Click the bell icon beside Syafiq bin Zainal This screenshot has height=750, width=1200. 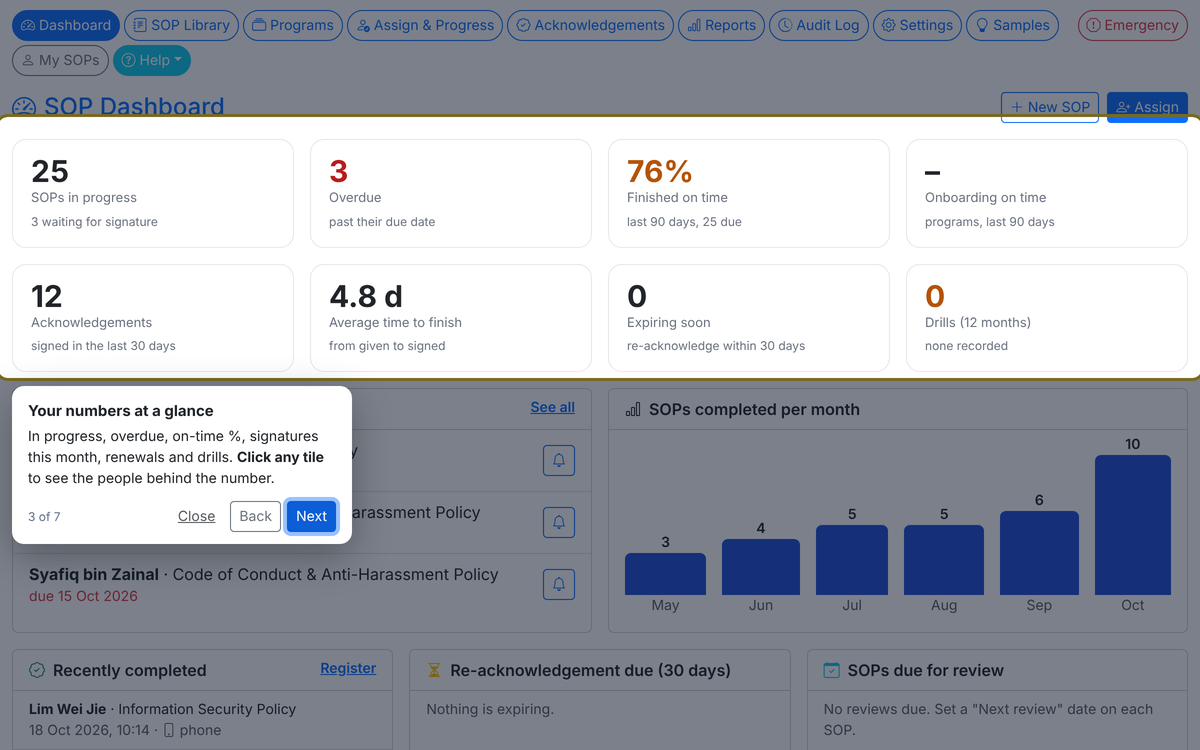point(559,584)
